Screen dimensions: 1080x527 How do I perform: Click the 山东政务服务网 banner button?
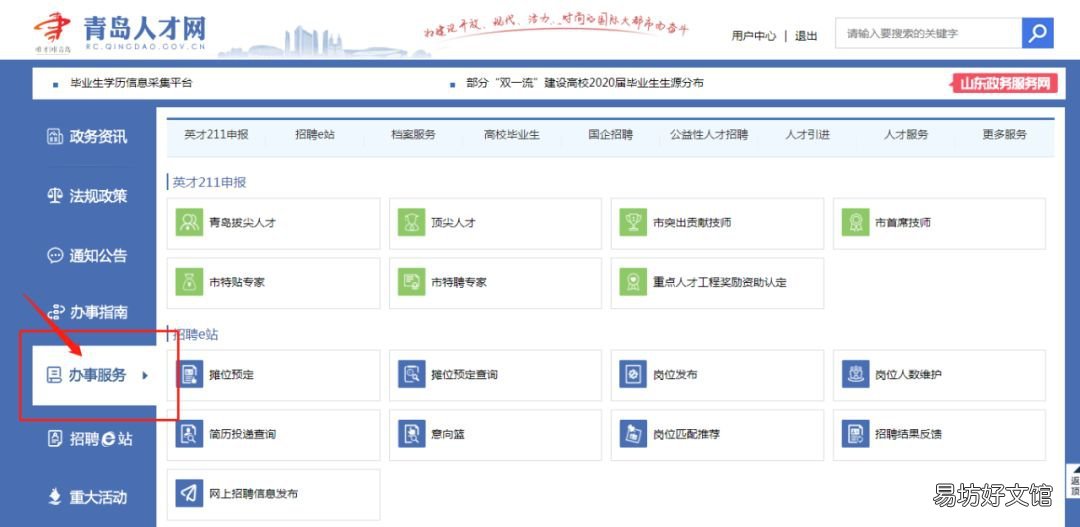1004,84
